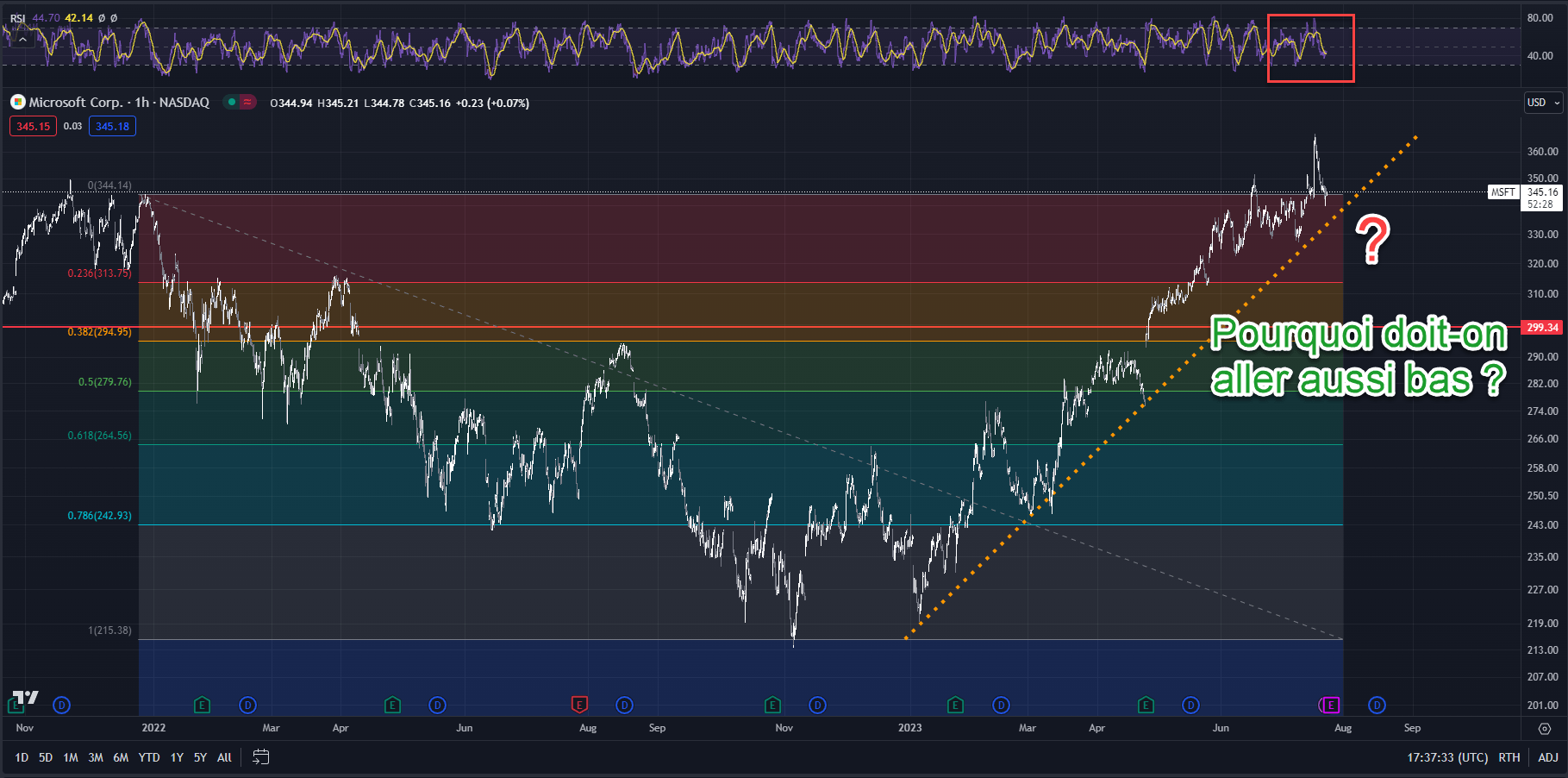1568x778 pixels.
Task: Click the MSFT price tag on the axis
Action: click(x=1503, y=192)
